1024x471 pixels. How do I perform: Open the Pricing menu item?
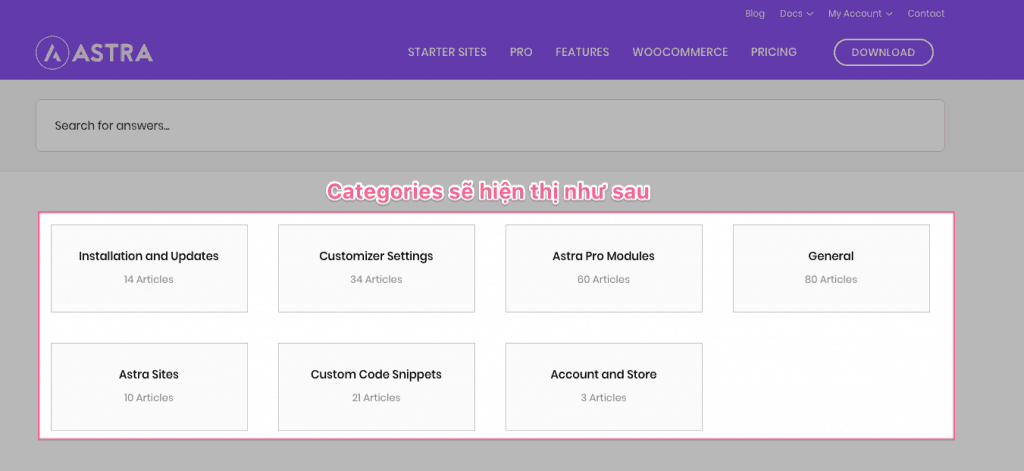(x=773, y=52)
